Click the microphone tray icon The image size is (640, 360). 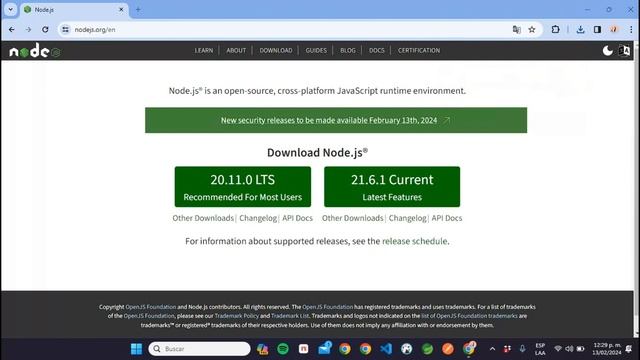(x=522, y=349)
